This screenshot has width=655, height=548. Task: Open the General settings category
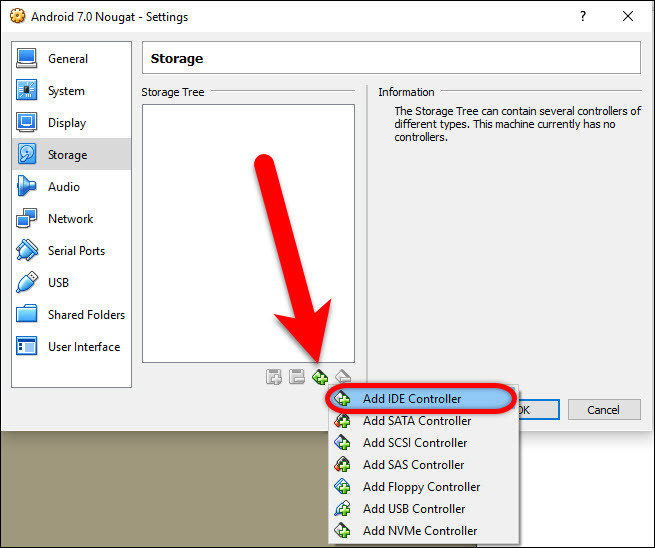[x=71, y=58]
